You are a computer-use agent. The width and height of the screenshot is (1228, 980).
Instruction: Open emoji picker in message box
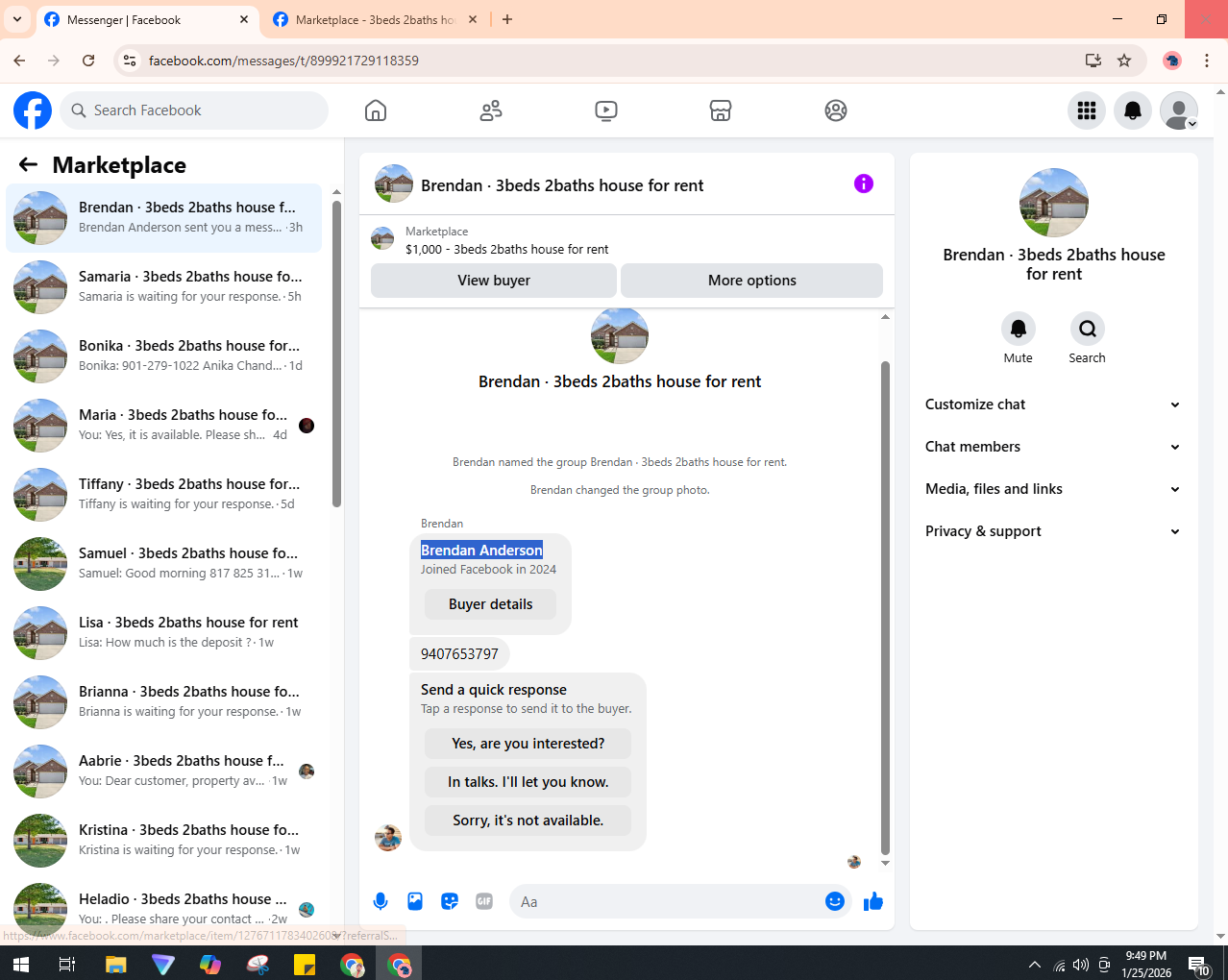click(x=835, y=901)
